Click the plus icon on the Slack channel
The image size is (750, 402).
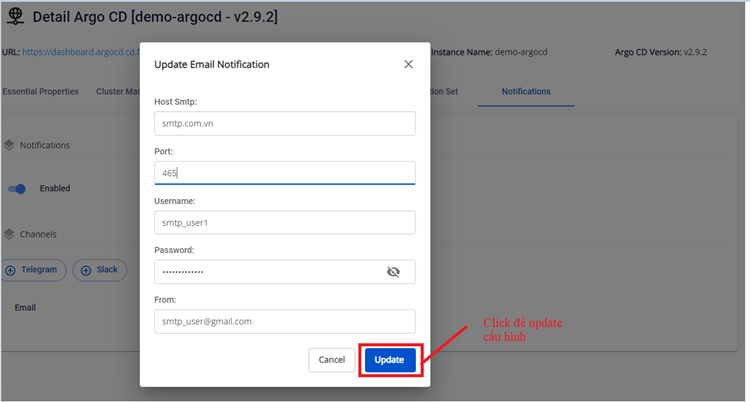86,270
